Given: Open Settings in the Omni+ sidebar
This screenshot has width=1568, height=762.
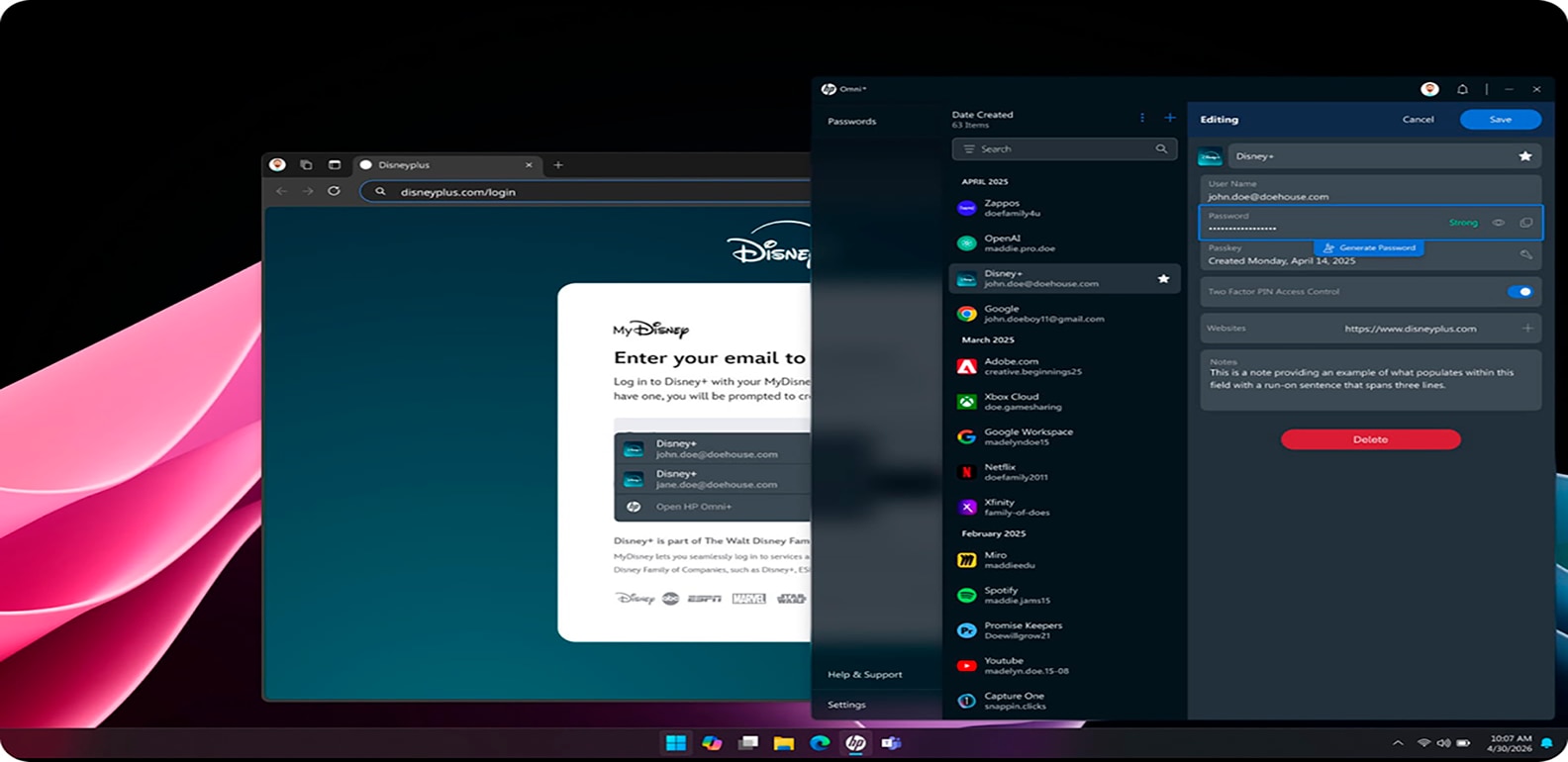Looking at the screenshot, I should (x=846, y=705).
